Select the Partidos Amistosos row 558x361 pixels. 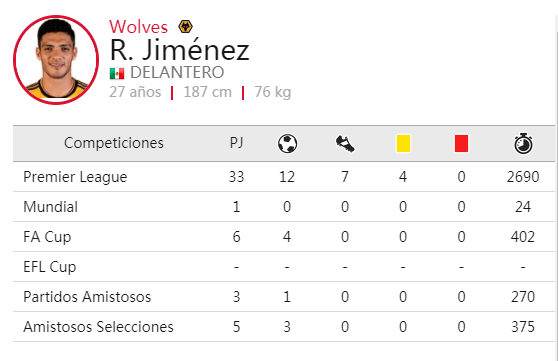[x=284, y=297]
